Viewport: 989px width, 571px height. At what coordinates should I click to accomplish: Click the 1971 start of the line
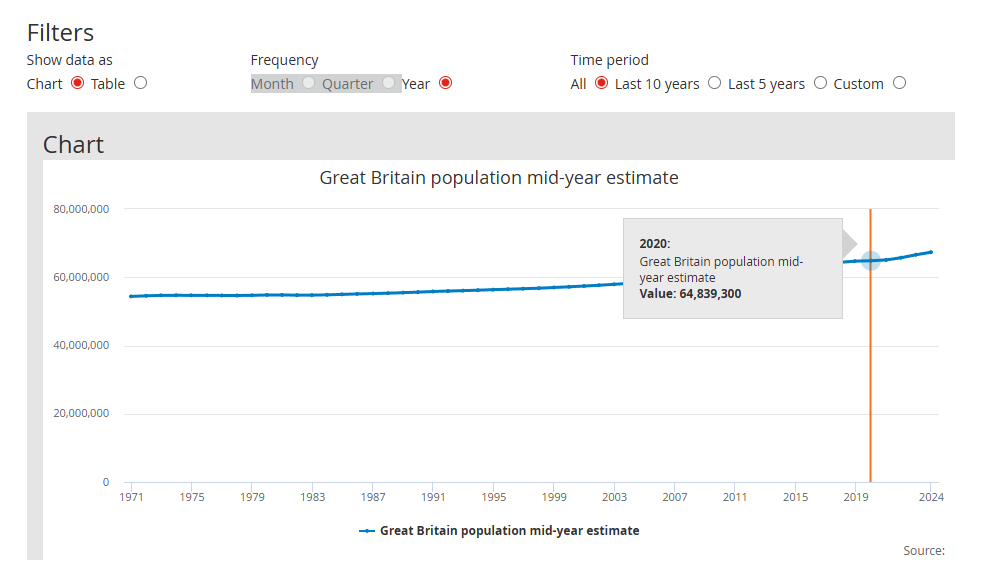pyautogui.click(x=130, y=296)
